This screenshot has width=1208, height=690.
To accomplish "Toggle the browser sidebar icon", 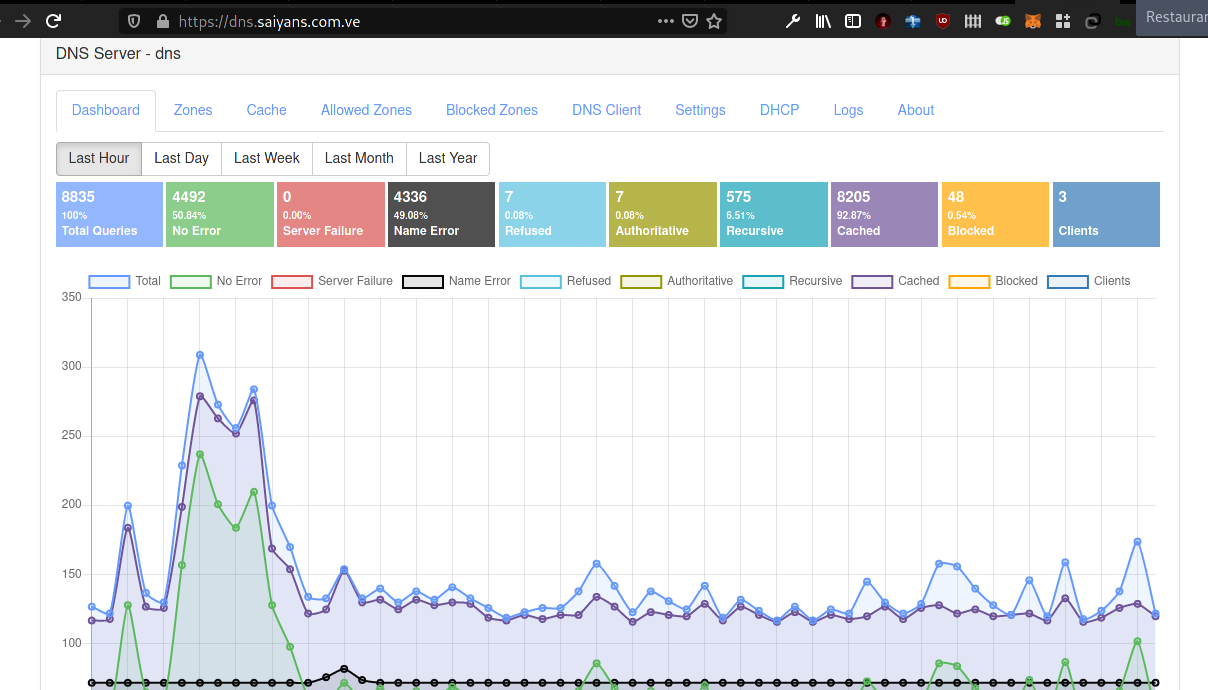I will [853, 20].
